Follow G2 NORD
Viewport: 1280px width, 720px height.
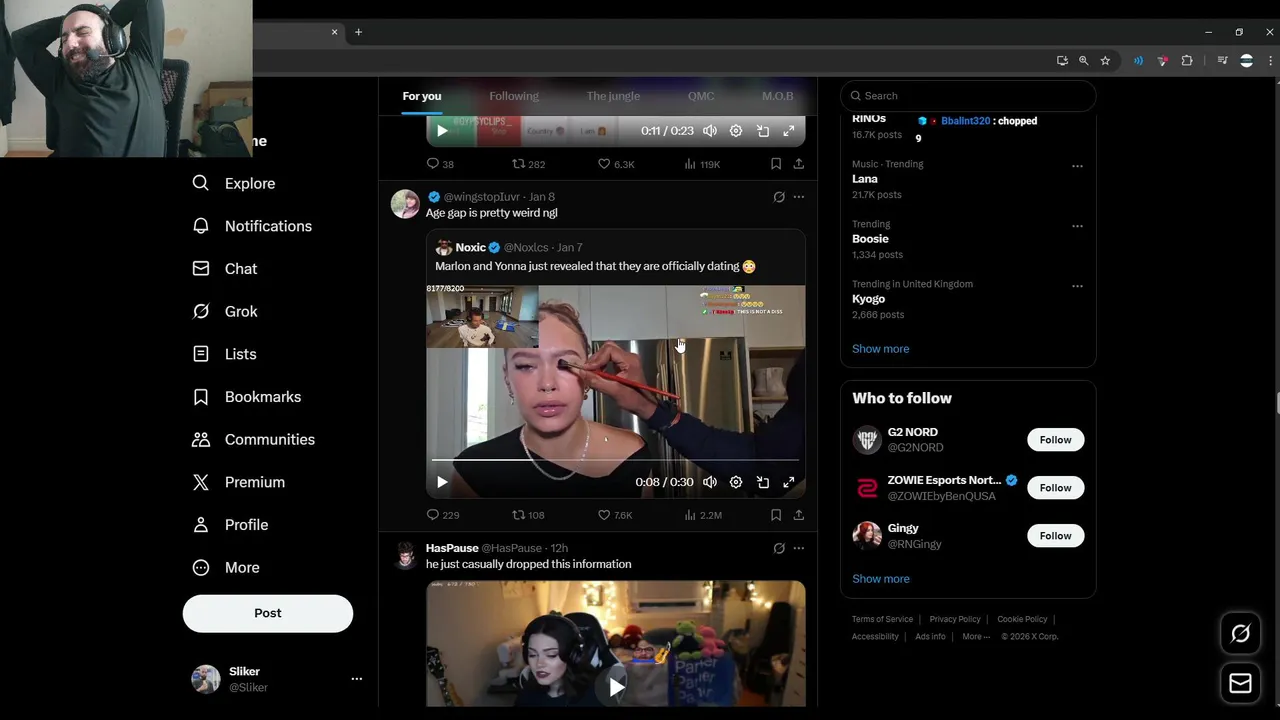(x=1055, y=440)
